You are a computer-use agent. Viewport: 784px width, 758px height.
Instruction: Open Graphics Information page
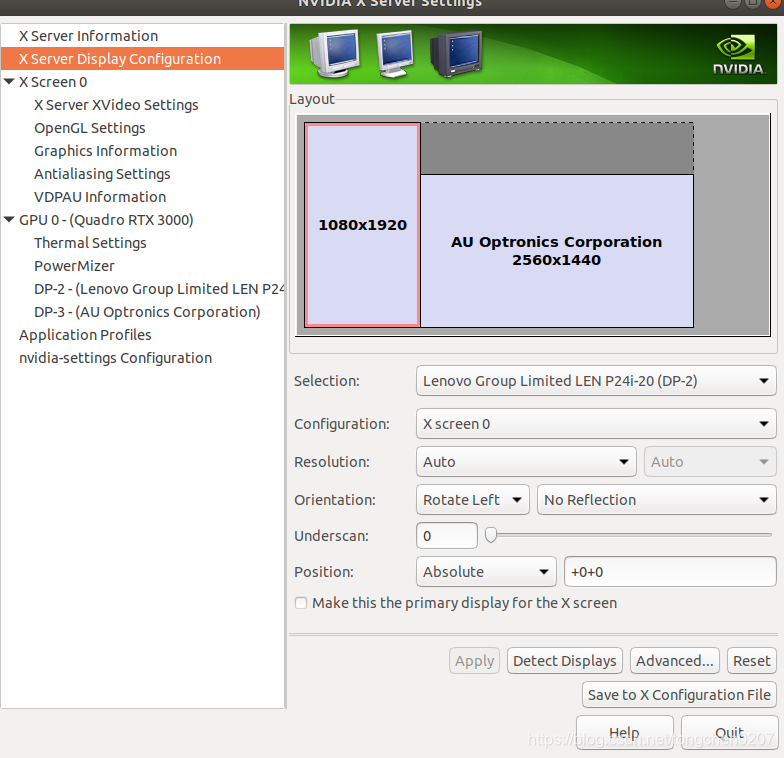[x=106, y=151]
